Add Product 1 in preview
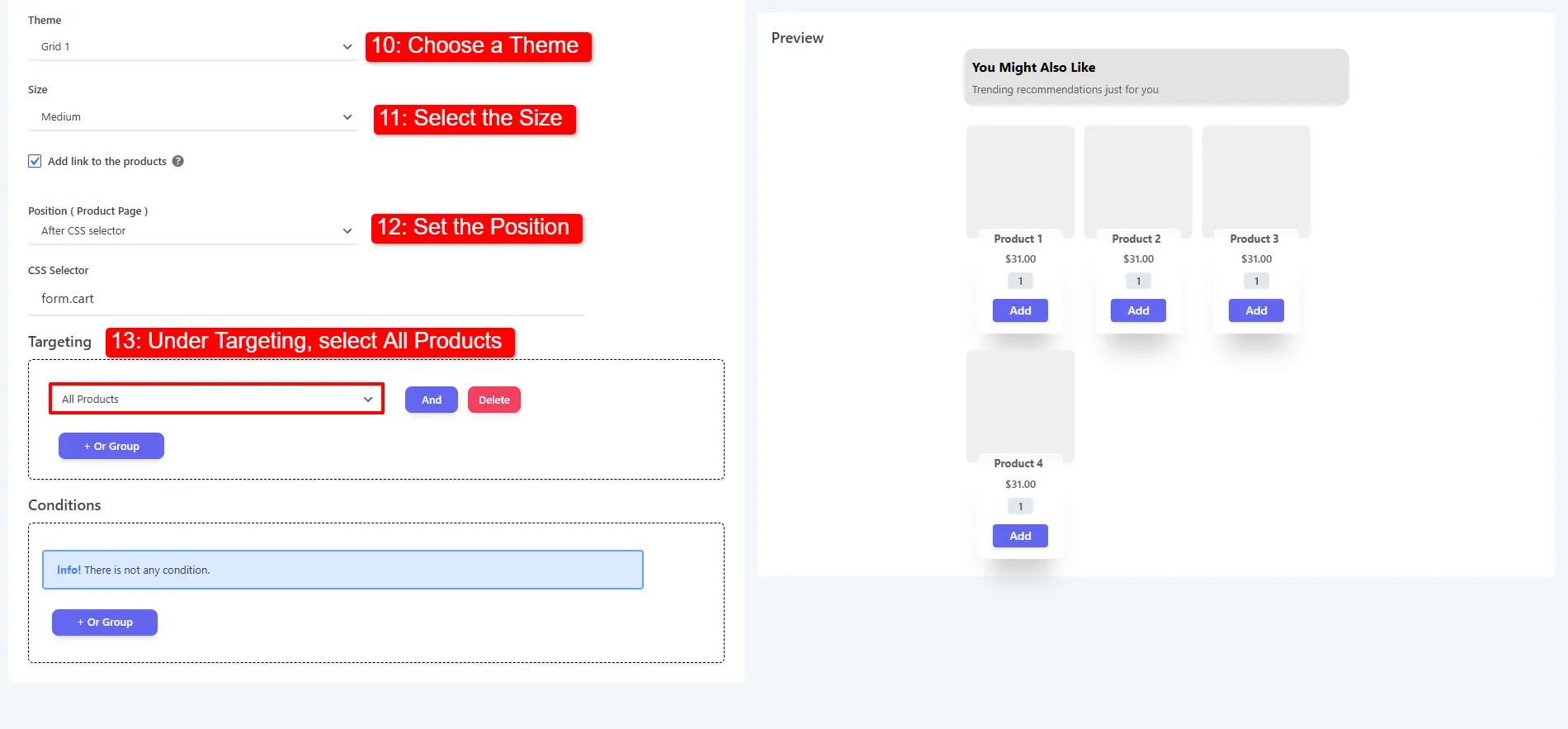 tap(1020, 311)
